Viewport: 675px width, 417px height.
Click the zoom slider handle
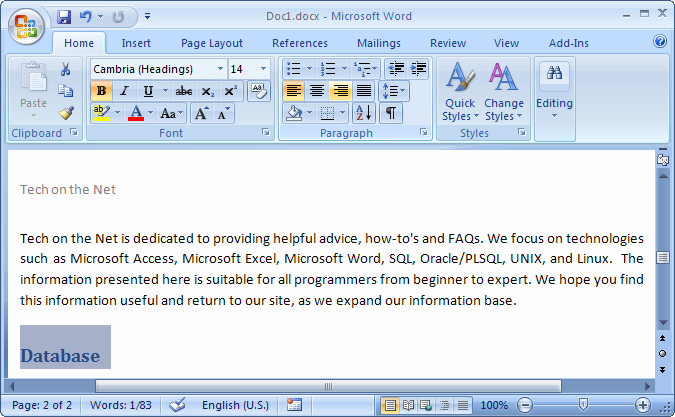pos(583,404)
